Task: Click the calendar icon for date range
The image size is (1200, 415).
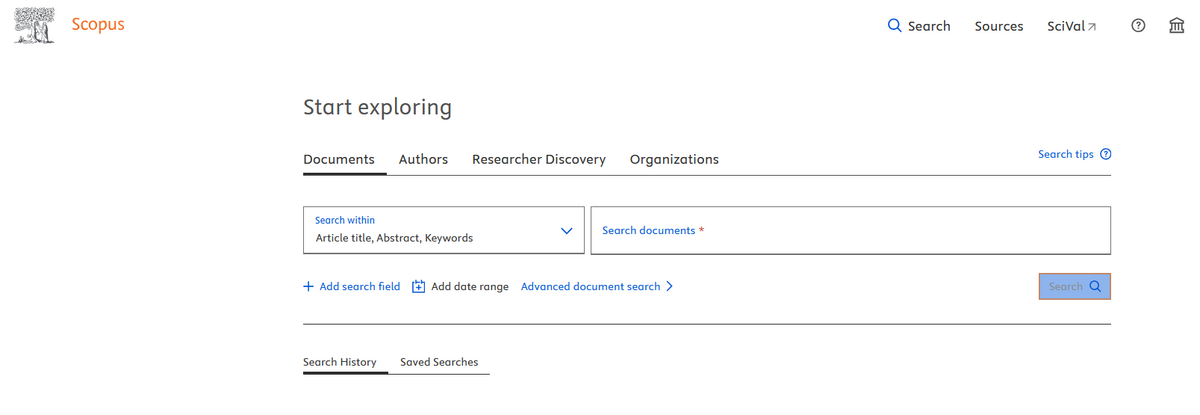Action: click(419, 286)
